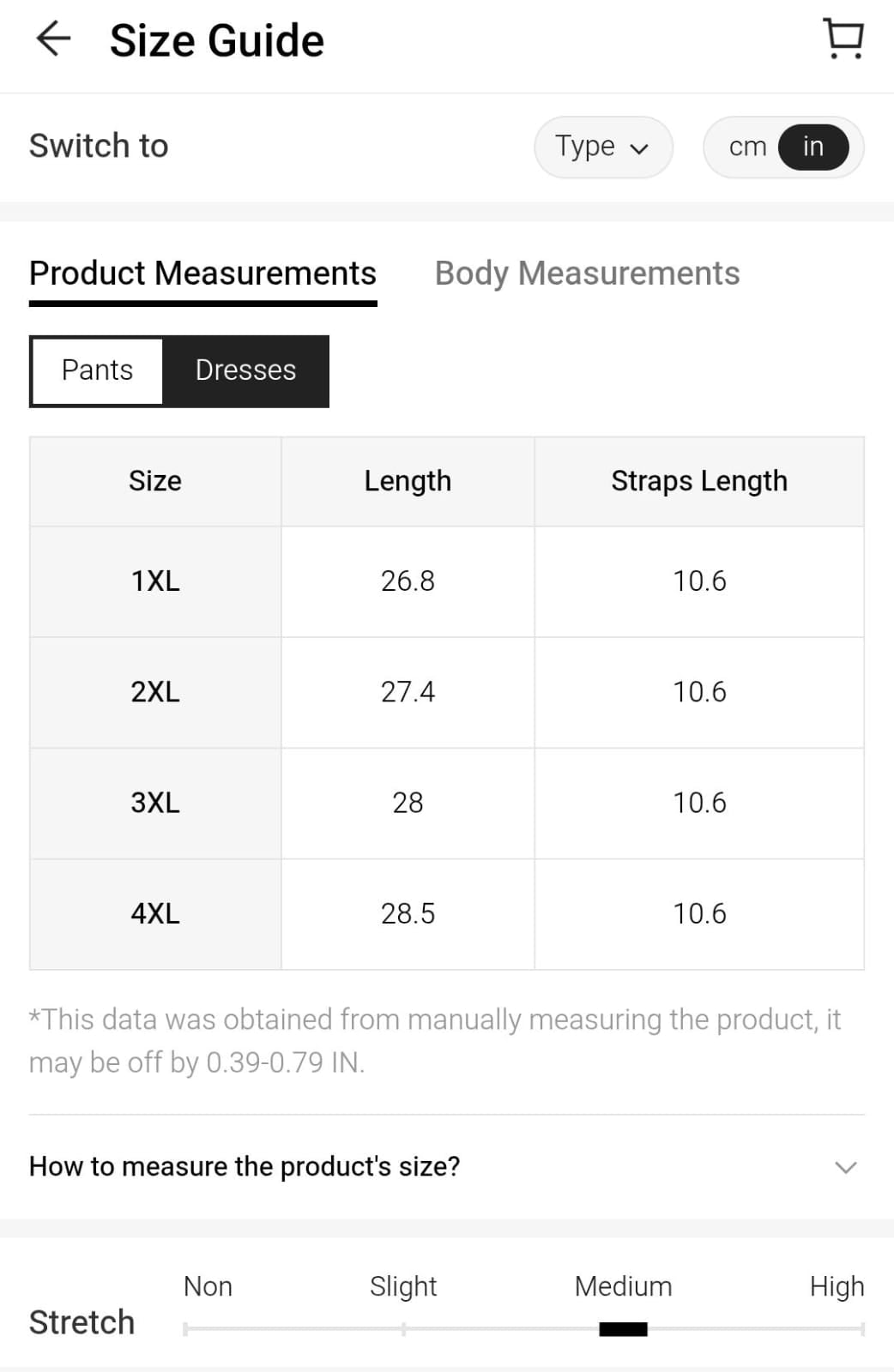894x1372 pixels.
Task: Click the 4XL size cell
Action: click(155, 913)
